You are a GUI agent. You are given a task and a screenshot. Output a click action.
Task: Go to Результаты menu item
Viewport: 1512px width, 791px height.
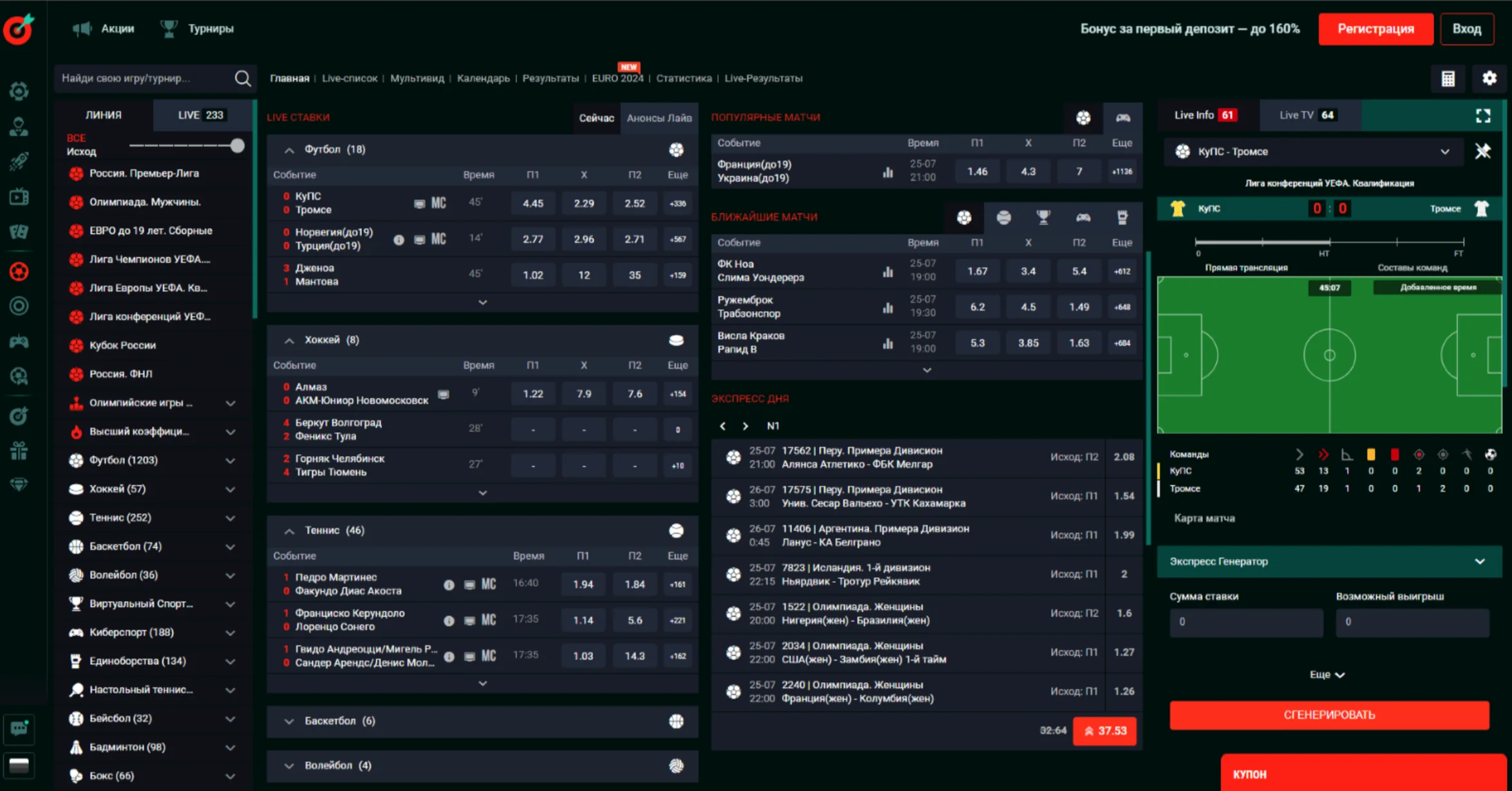pos(550,79)
